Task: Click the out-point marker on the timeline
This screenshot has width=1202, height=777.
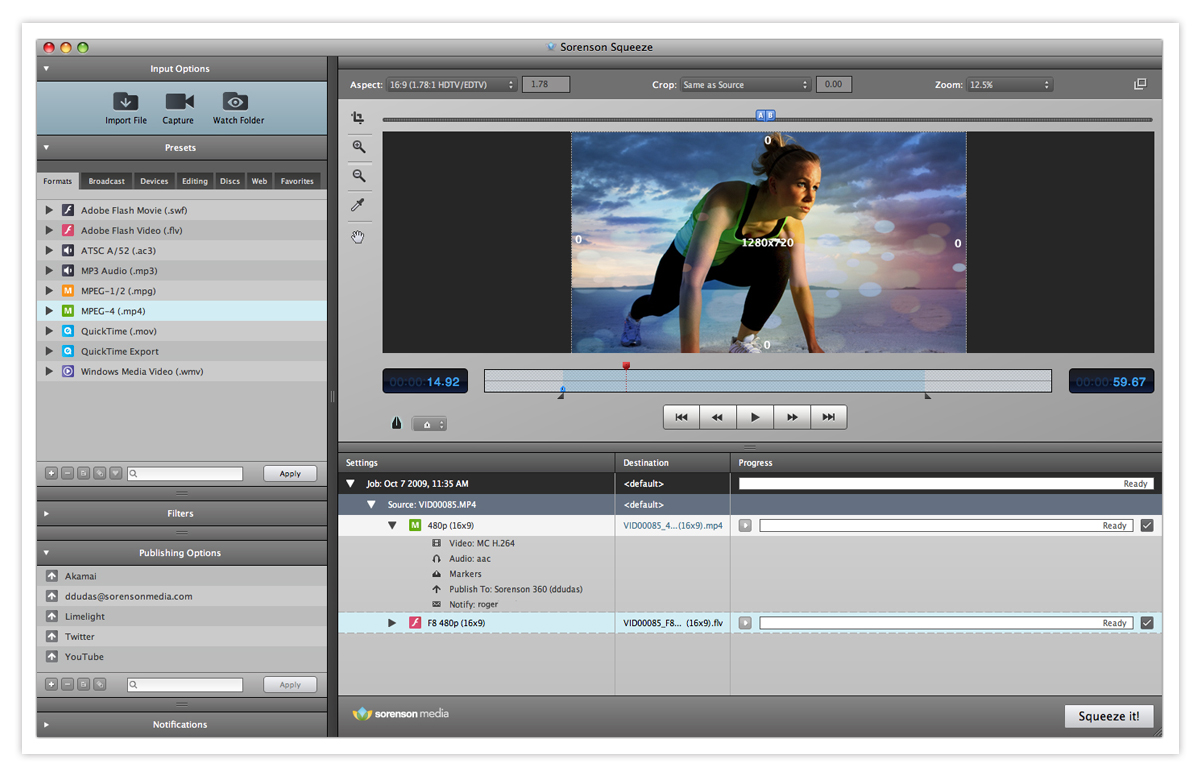Action: [x=928, y=396]
